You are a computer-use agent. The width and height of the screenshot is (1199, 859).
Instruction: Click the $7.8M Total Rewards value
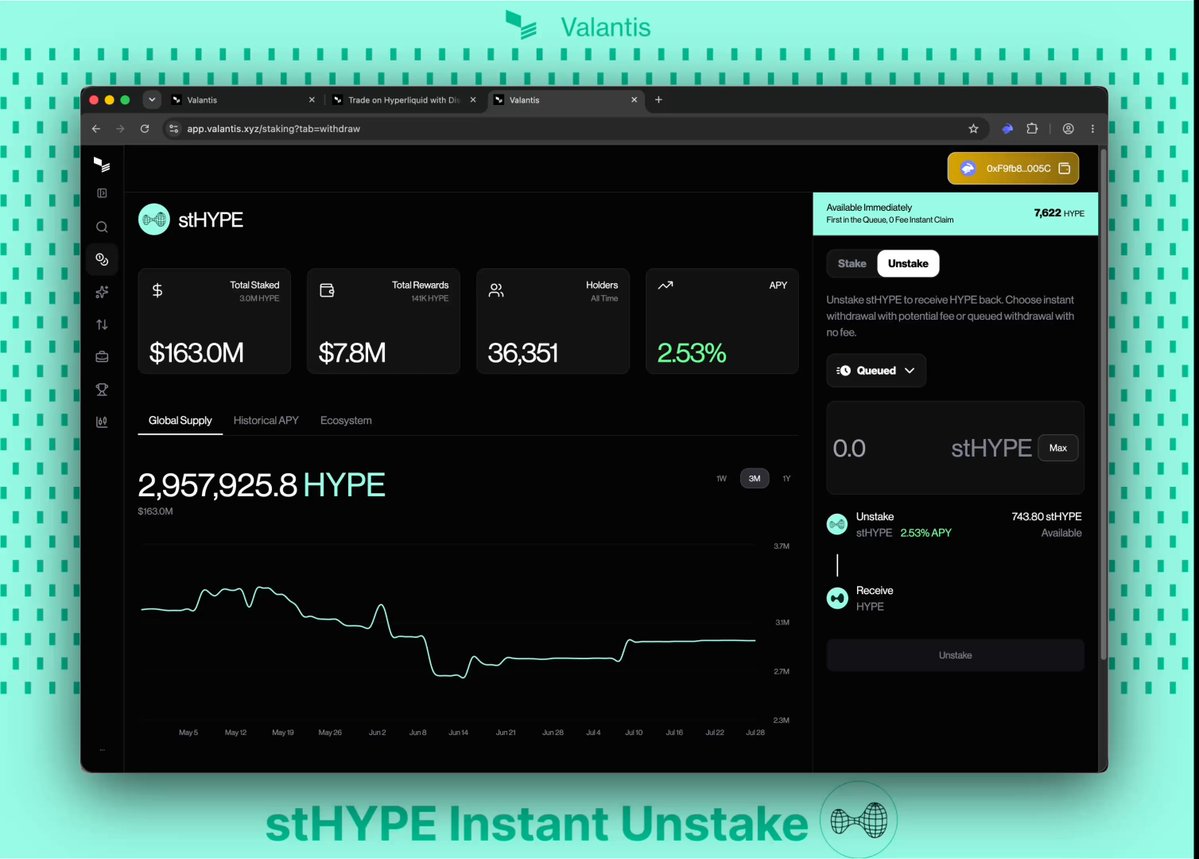(352, 353)
